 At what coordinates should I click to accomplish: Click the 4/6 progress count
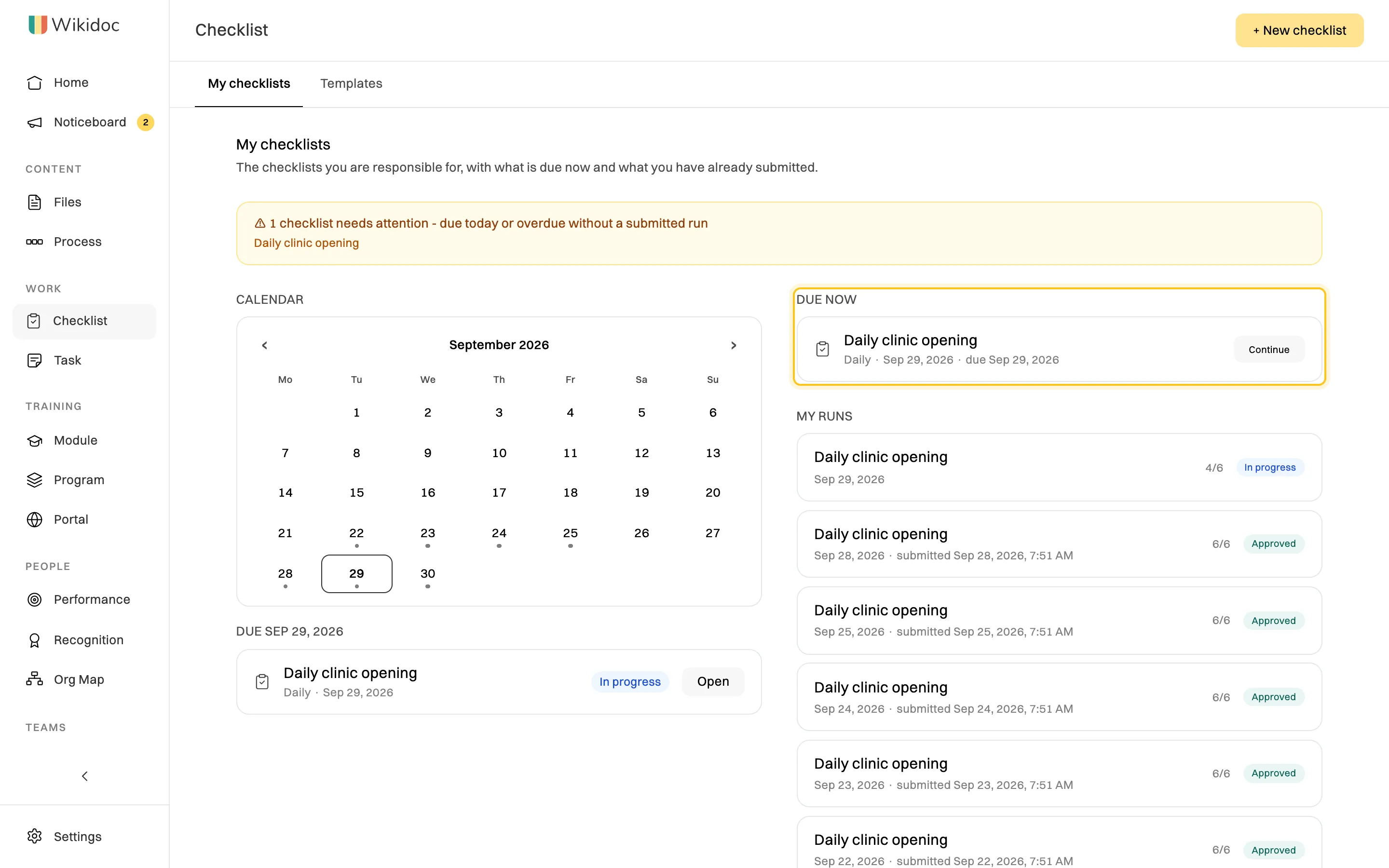pyautogui.click(x=1214, y=468)
